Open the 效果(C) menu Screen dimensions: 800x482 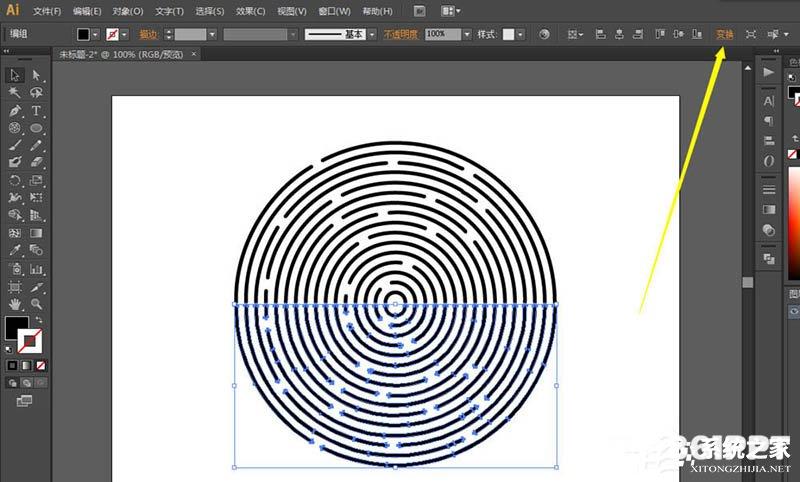pyautogui.click(x=251, y=11)
